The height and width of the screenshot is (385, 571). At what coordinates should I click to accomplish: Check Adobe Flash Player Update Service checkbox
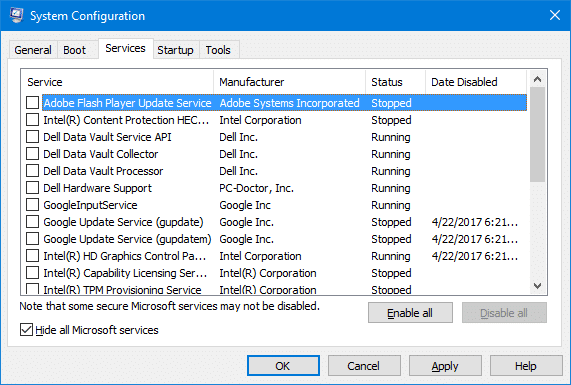coord(32,103)
